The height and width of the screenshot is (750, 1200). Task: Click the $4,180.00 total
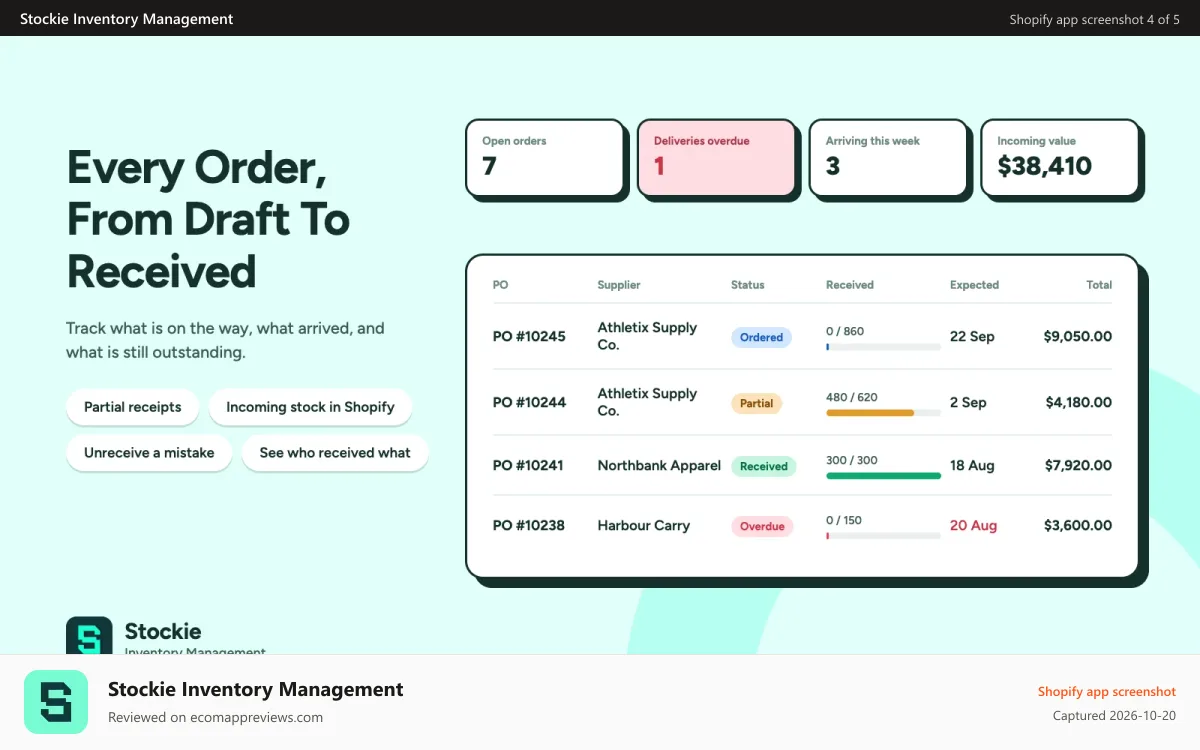[x=1079, y=402]
